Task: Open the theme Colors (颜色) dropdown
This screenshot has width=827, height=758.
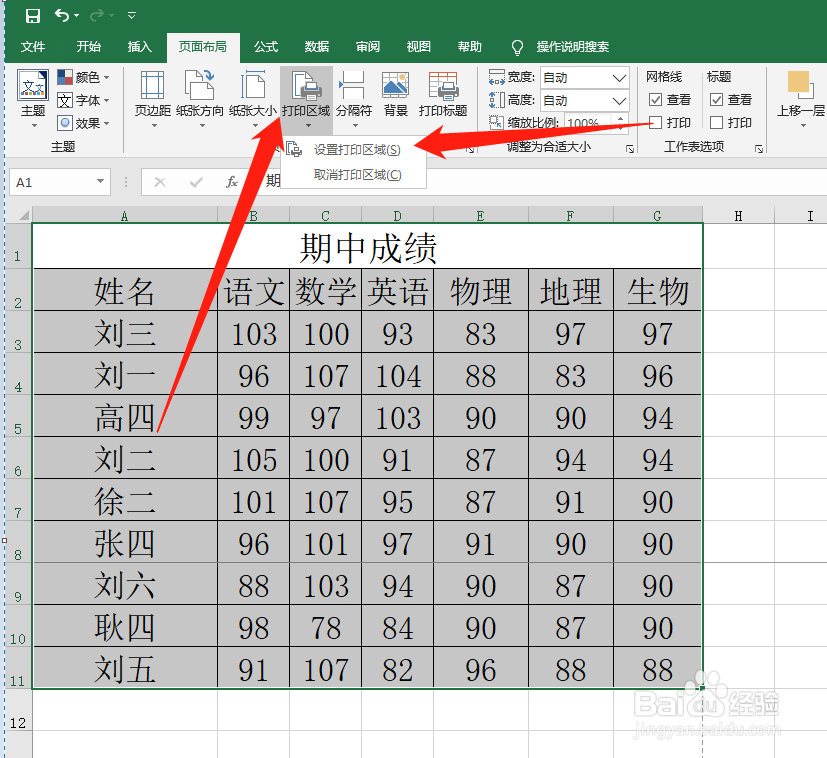Action: (83, 78)
